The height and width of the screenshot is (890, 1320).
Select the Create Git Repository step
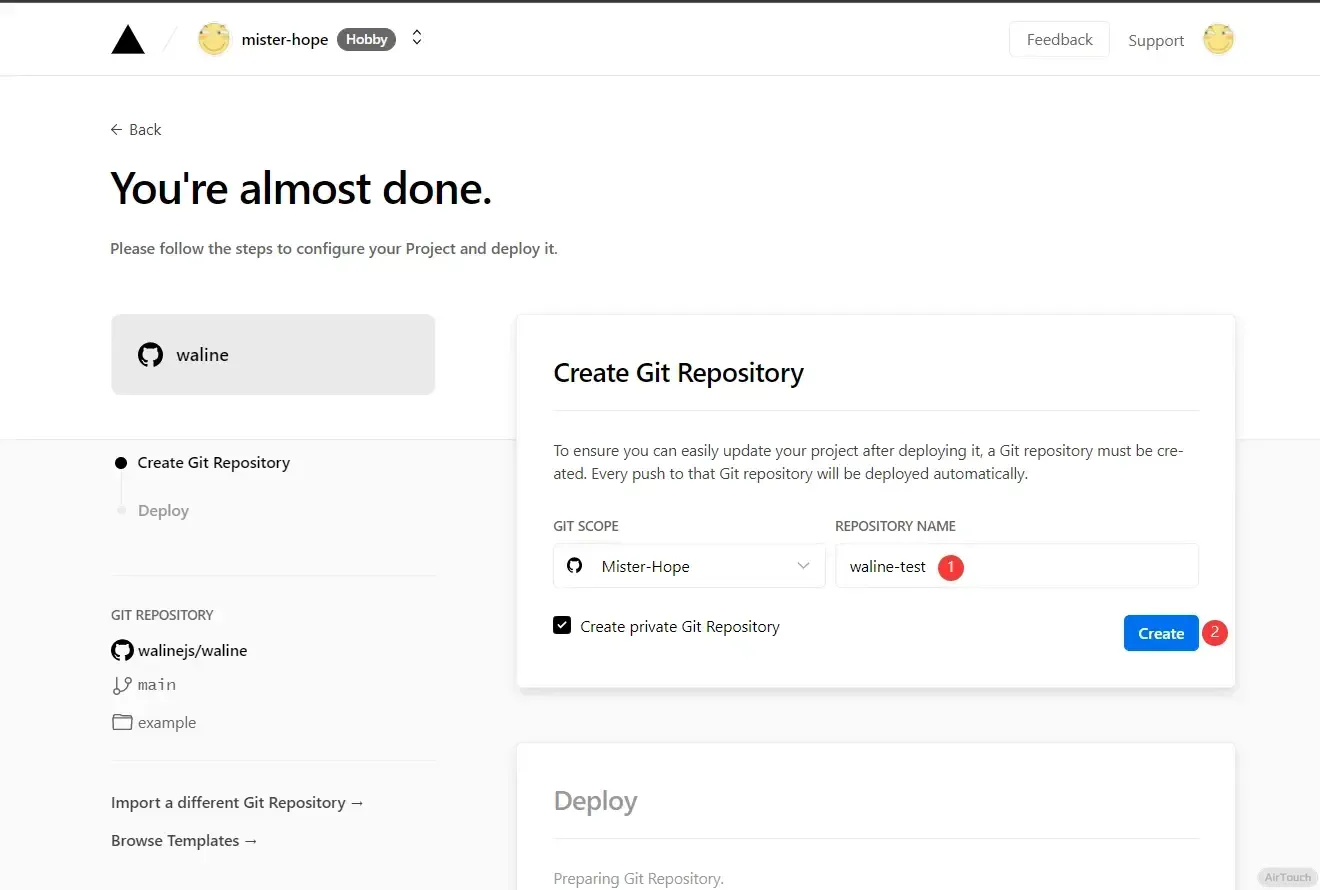[213, 463]
